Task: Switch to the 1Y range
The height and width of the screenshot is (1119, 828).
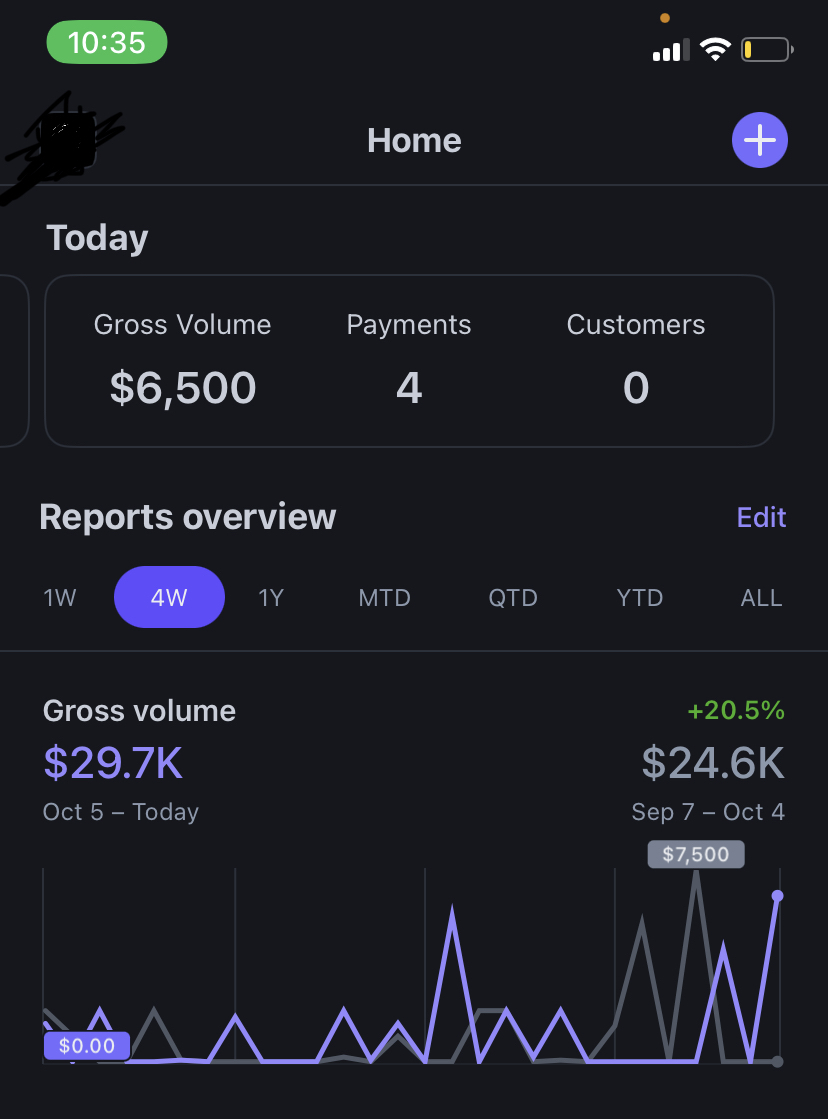Action: (271, 597)
